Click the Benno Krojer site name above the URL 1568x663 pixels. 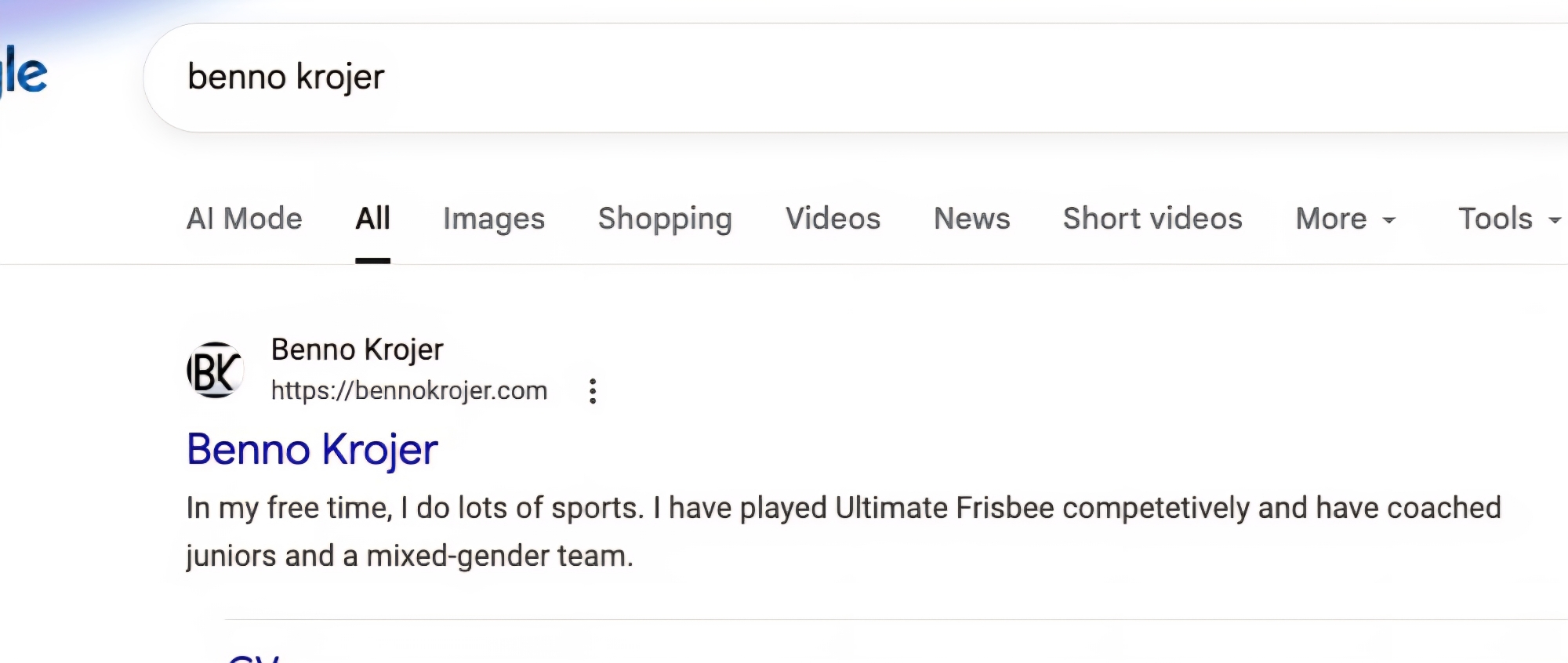(x=357, y=350)
